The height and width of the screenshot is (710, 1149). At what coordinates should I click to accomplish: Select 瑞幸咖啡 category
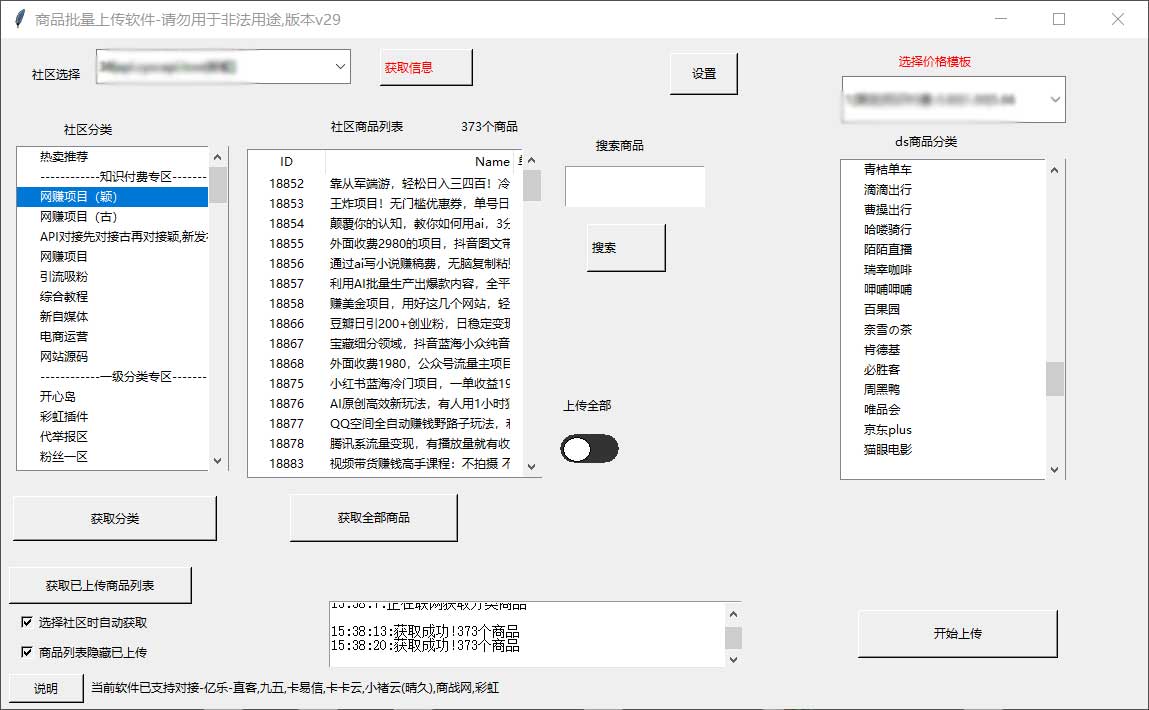coord(943,270)
